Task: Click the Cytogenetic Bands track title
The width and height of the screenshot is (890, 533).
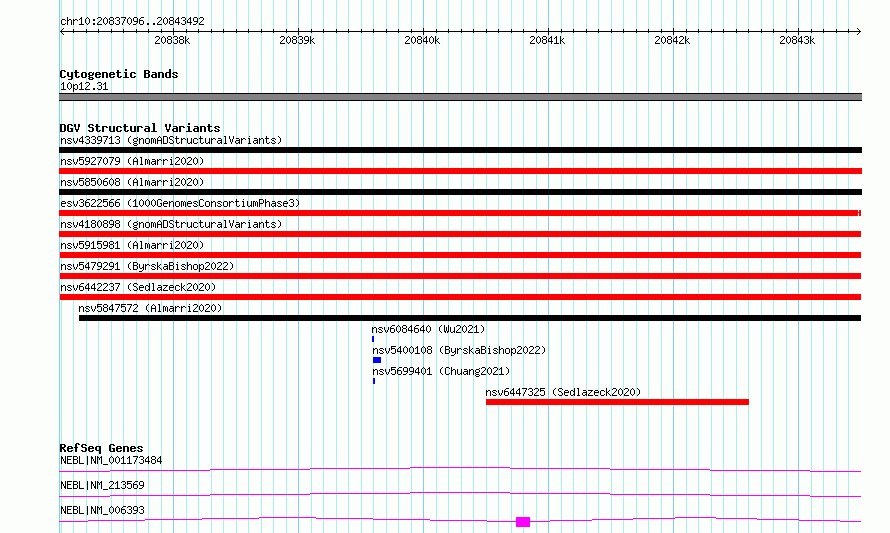Action: pos(119,74)
